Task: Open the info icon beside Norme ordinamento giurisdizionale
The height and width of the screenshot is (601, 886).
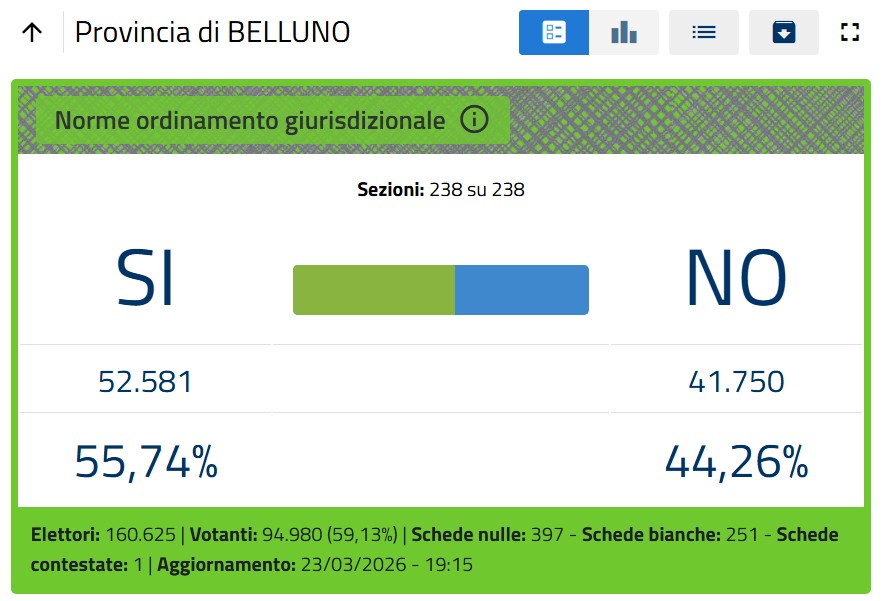Action: [474, 119]
